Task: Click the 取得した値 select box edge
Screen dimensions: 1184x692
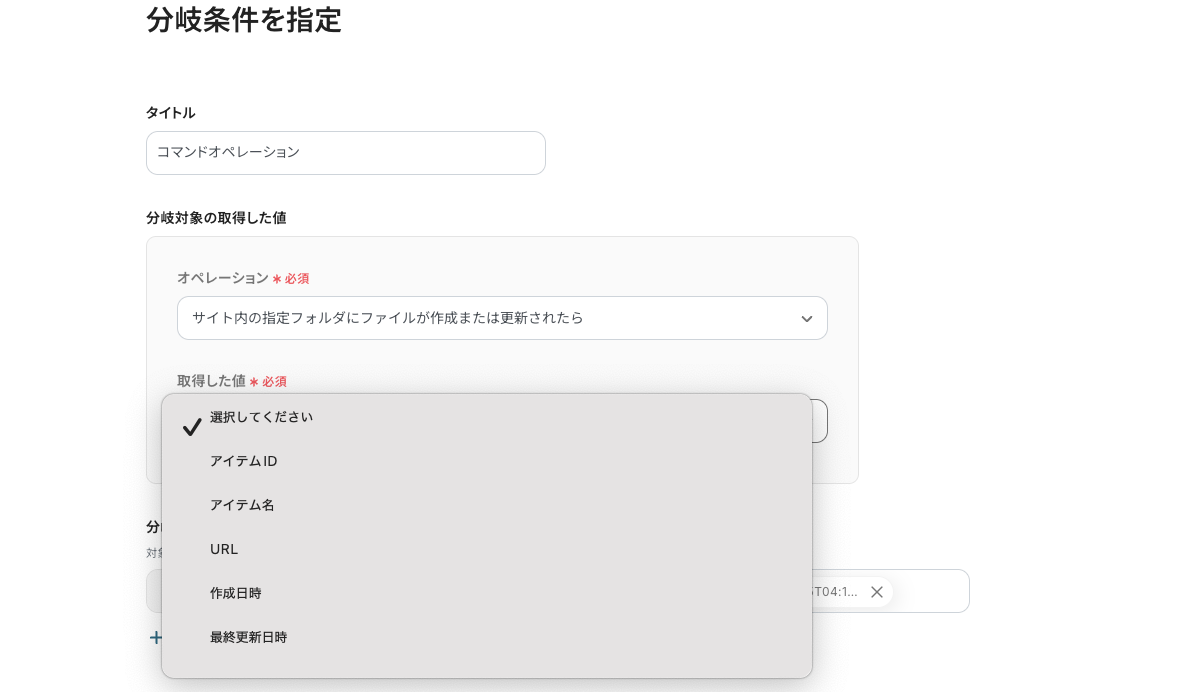Action: 820,421
